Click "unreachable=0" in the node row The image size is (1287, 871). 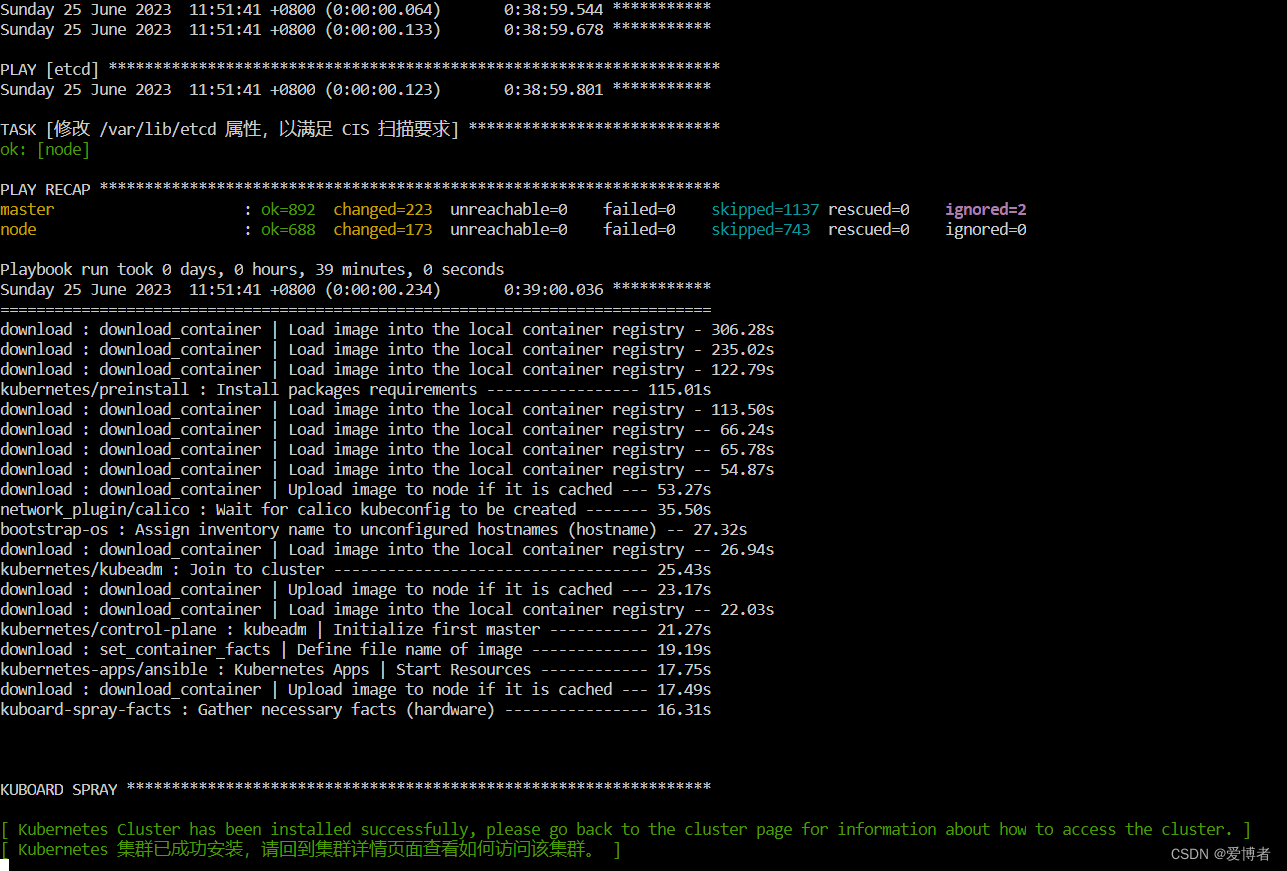pyautogui.click(x=509, y=229)
